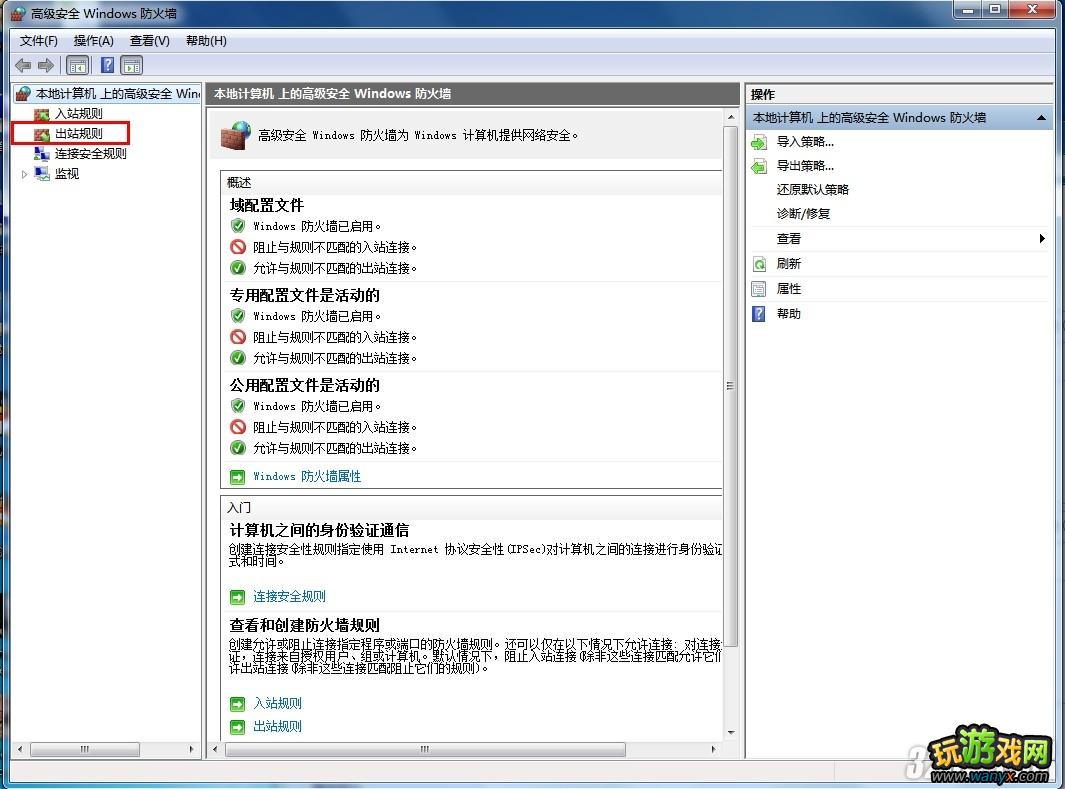
Task: Click green shield icon under 专用配置文件
Action: point(238,316)
